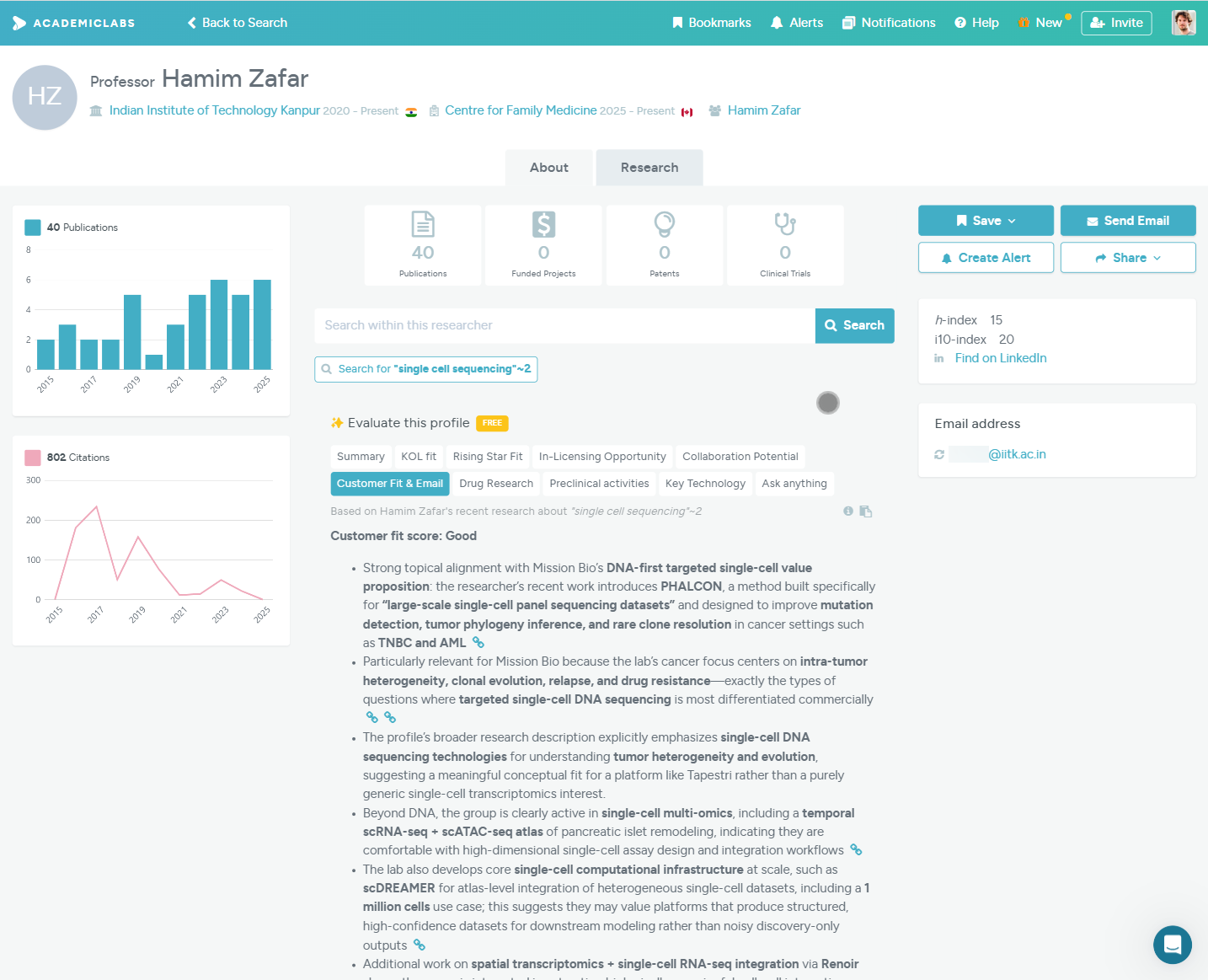The height and width of the screenshot is (980, 1208).
Task: Select the Rising Star Fit tab
Action: [x=488, y=457]
